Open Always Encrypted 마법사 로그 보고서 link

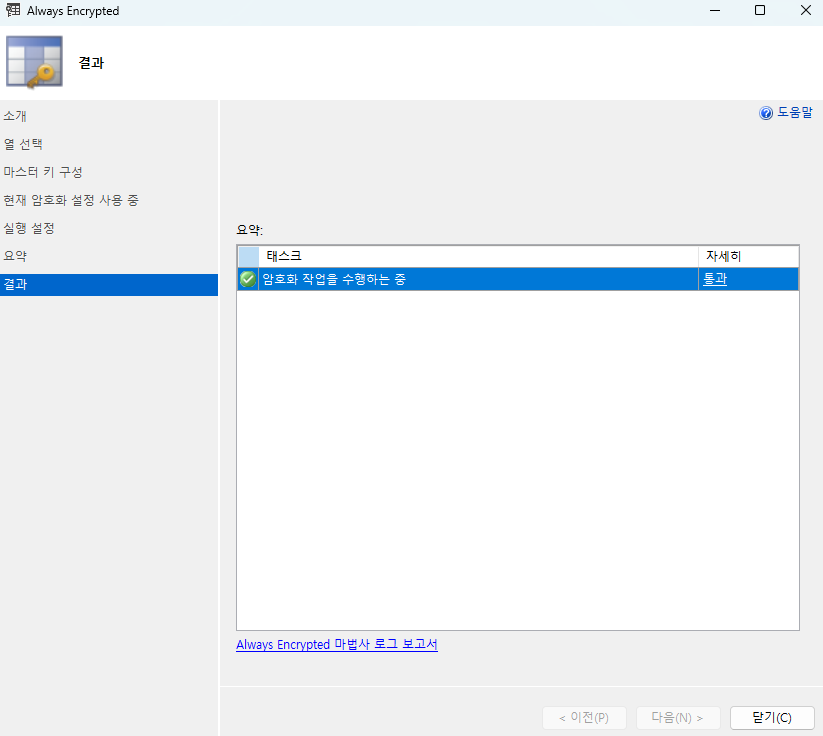(x=336, y=645)
